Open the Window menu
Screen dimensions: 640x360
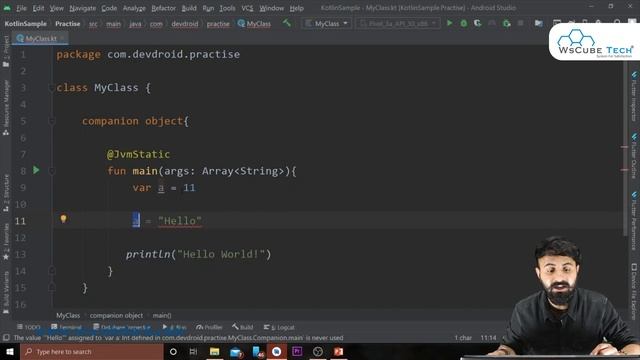[271, 8]
